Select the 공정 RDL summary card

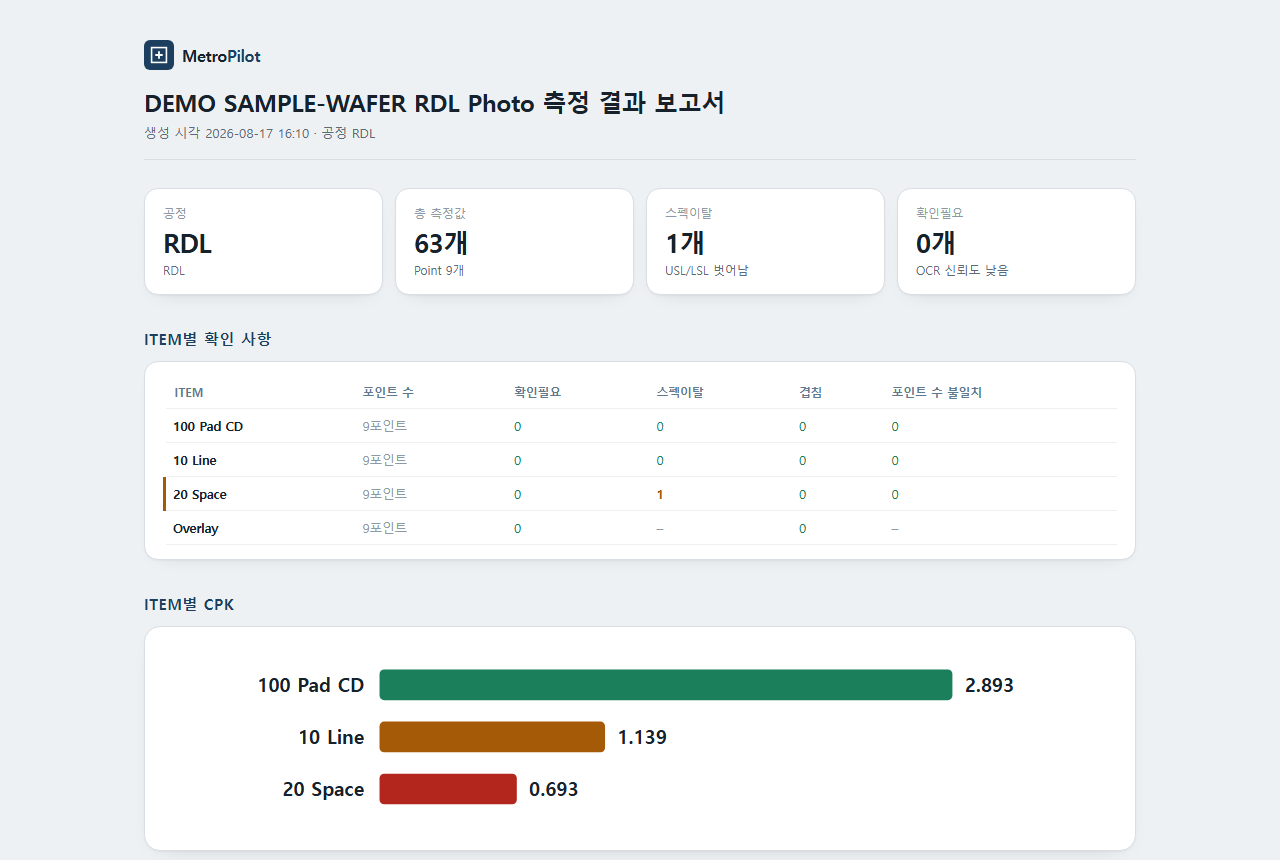tap(263, 242)
